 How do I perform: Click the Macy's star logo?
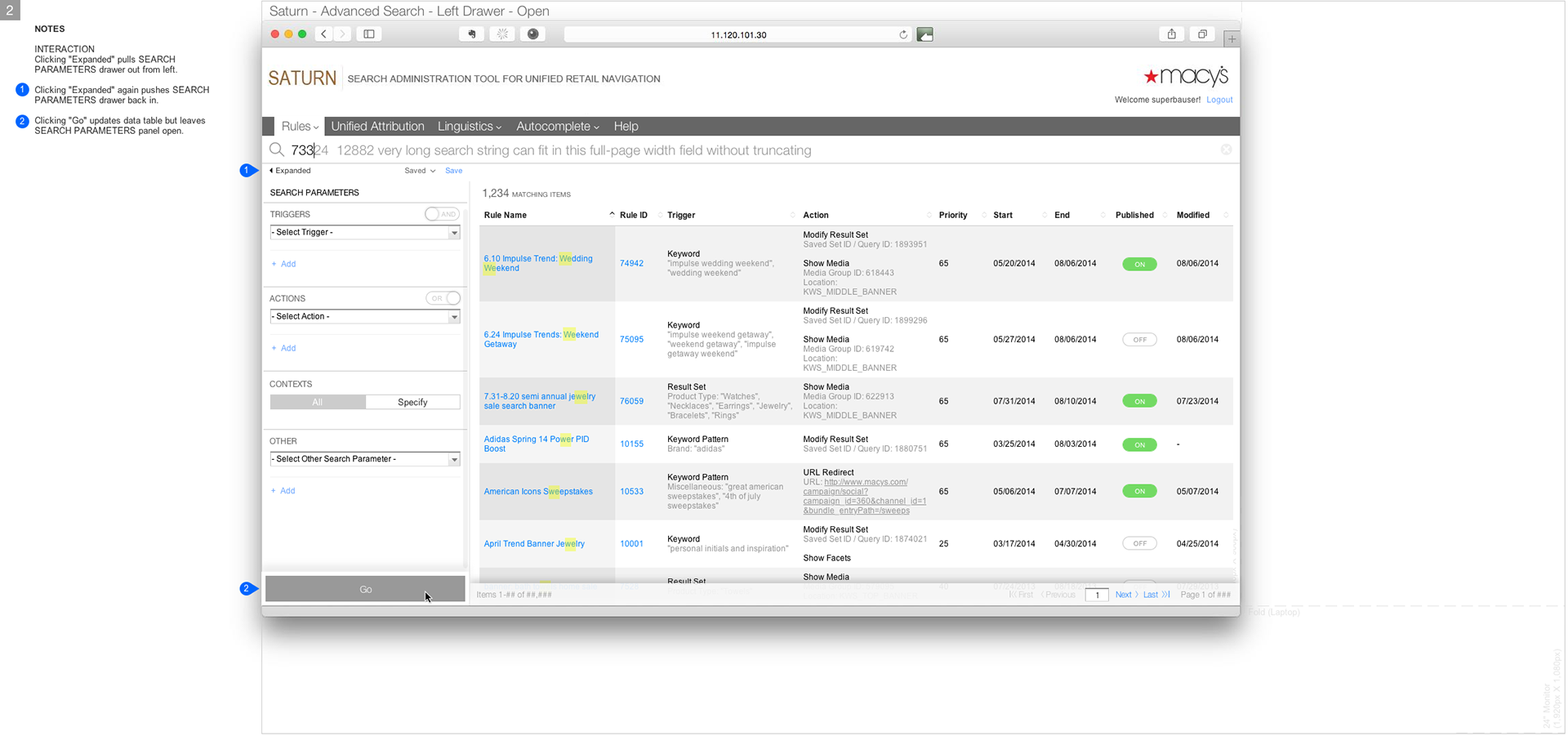coord(1186,76)
